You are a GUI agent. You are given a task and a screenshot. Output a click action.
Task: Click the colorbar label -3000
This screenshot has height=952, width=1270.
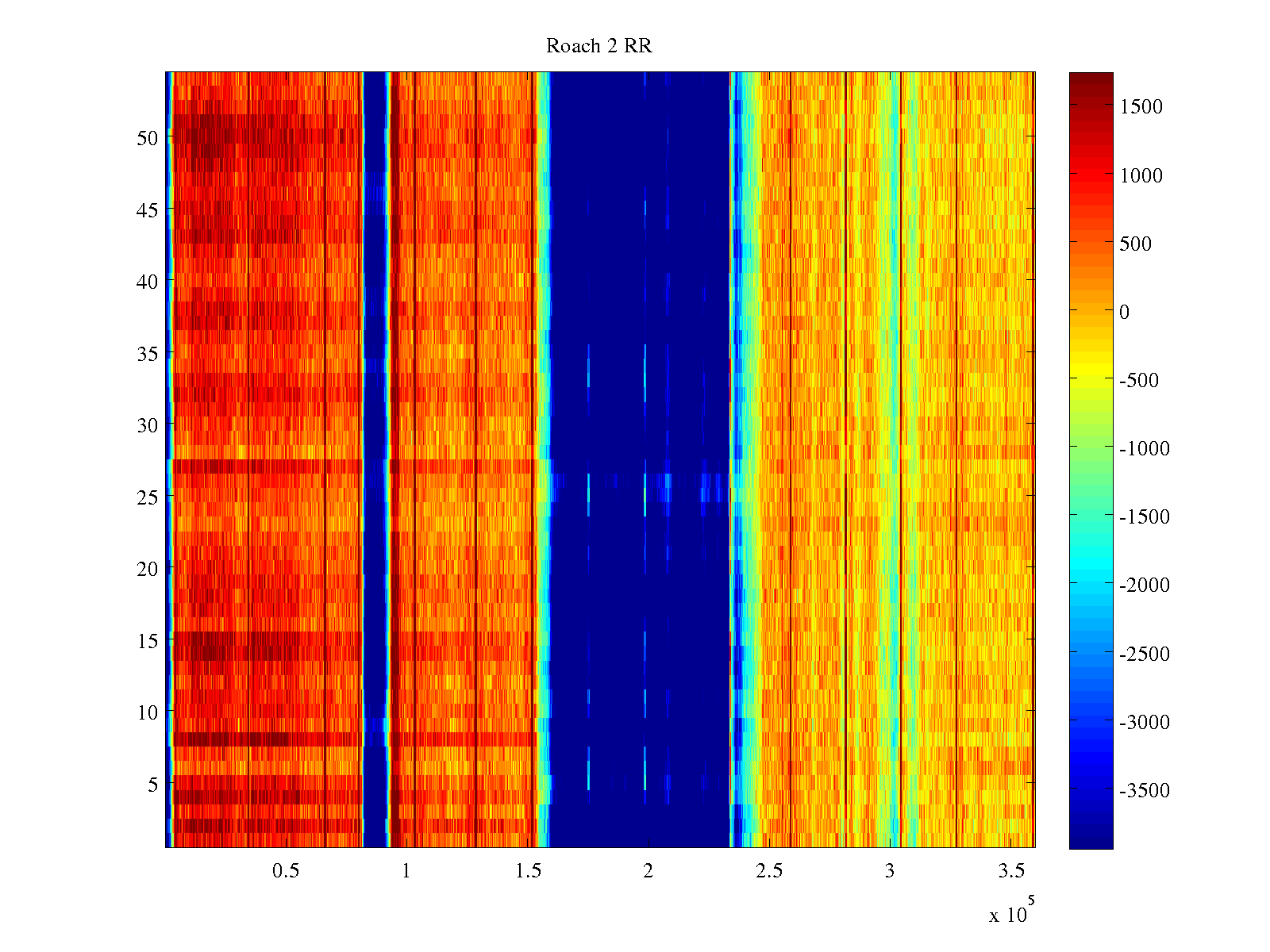1145,722
